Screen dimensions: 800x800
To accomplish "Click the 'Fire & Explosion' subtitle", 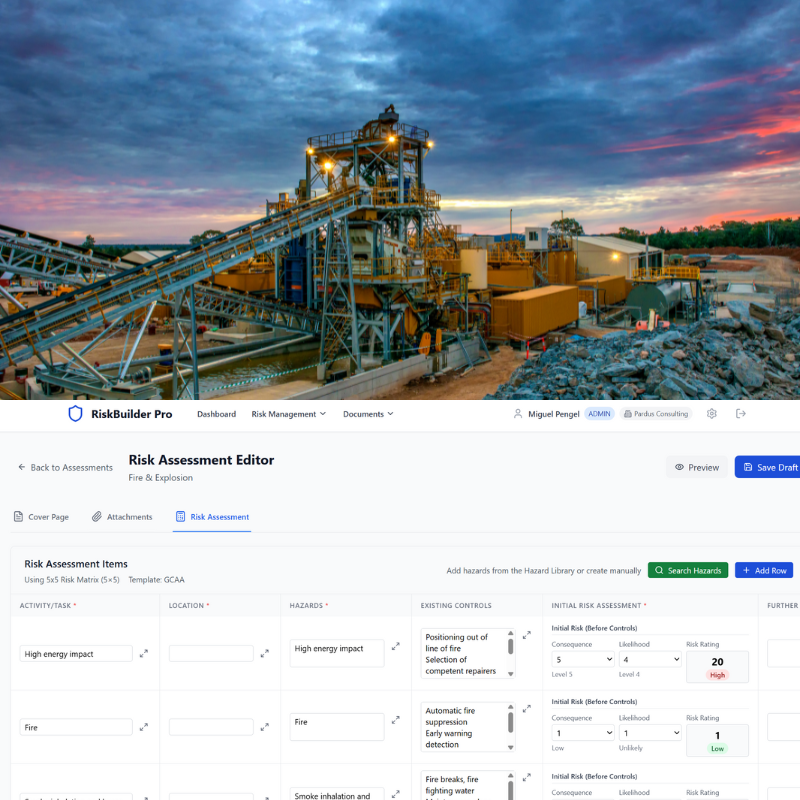I will click(161, 478).
